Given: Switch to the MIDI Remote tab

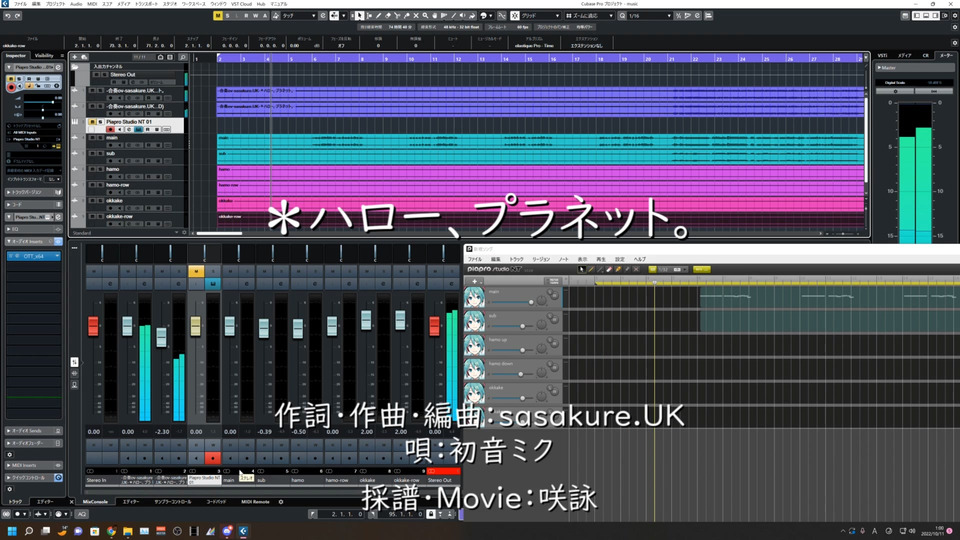Looking at the screenshot, I should click(255, 501).
